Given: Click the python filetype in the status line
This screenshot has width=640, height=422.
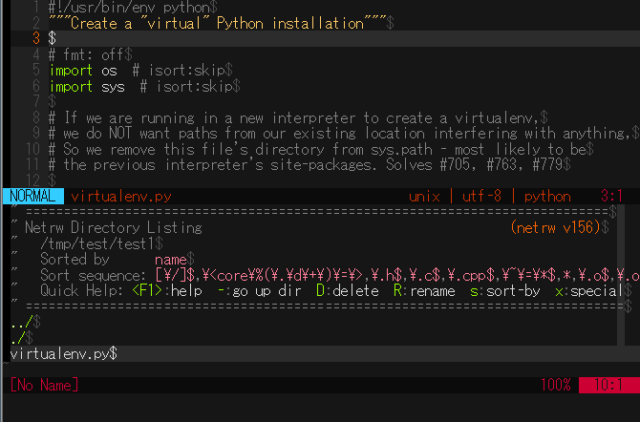Looking at the screenshot, I should [x=547, y=196].
